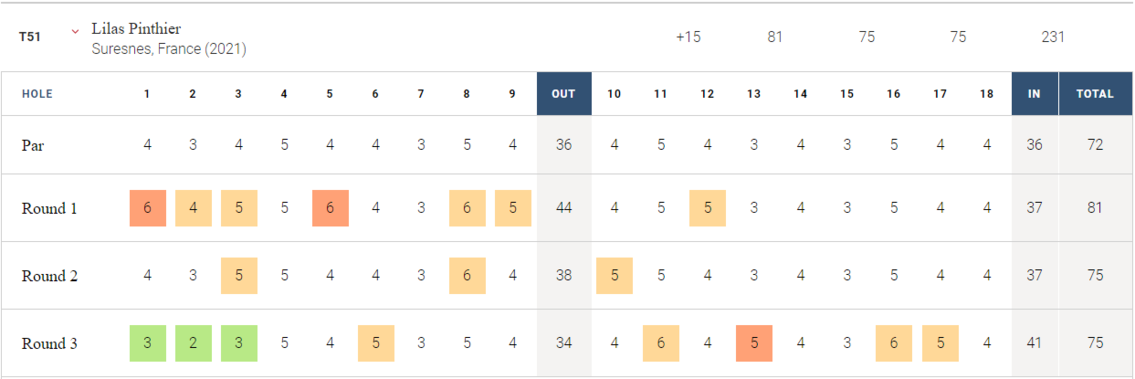Click Round 1 hole 5 orange score

pos(330,208)
